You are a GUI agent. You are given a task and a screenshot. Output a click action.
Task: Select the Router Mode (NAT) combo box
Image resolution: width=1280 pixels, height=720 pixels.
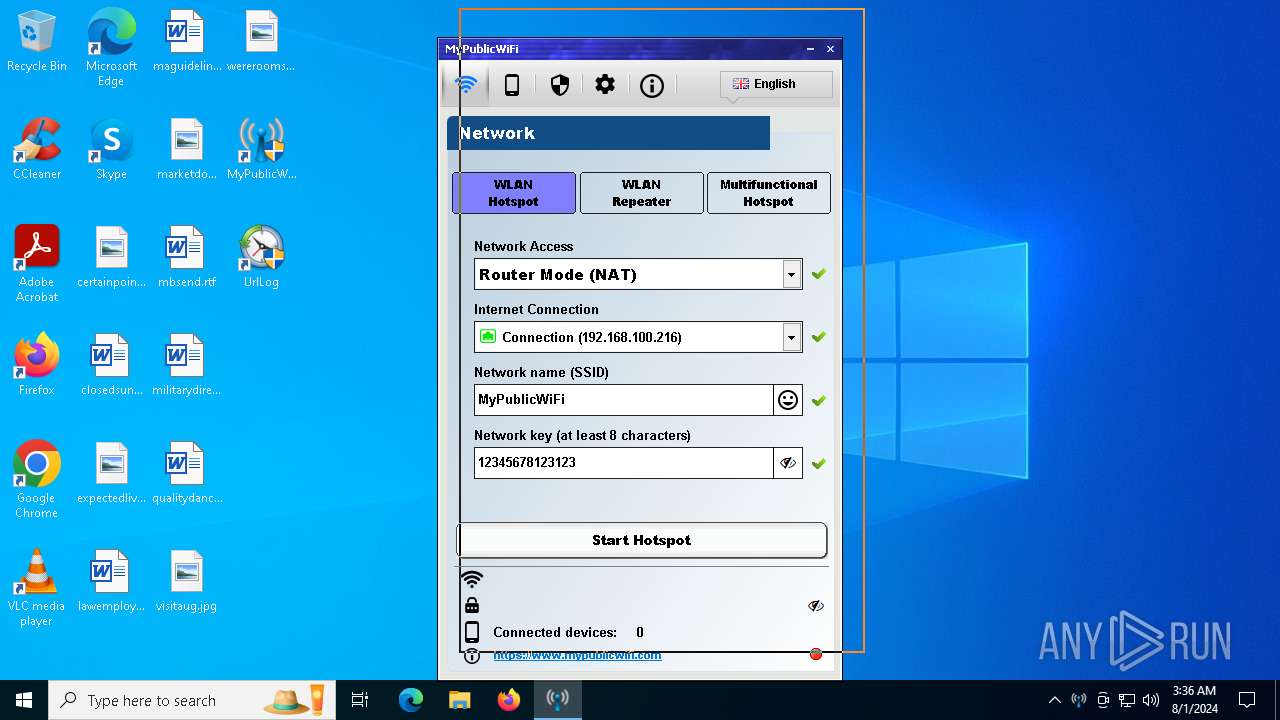pos(638,274)
